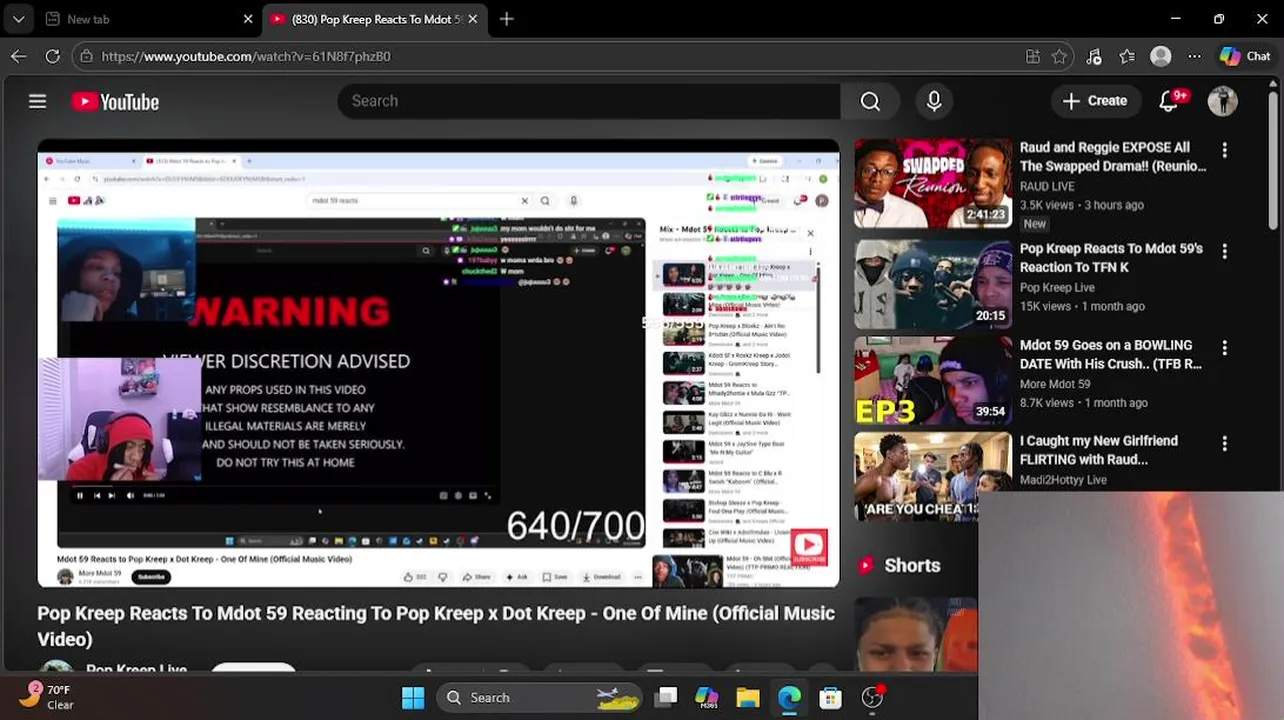The height and width of the screenshot is (720, 1284).
Task: Open the Edge media control music icon
Action: pyautogui.click(x=1094, y=56)
